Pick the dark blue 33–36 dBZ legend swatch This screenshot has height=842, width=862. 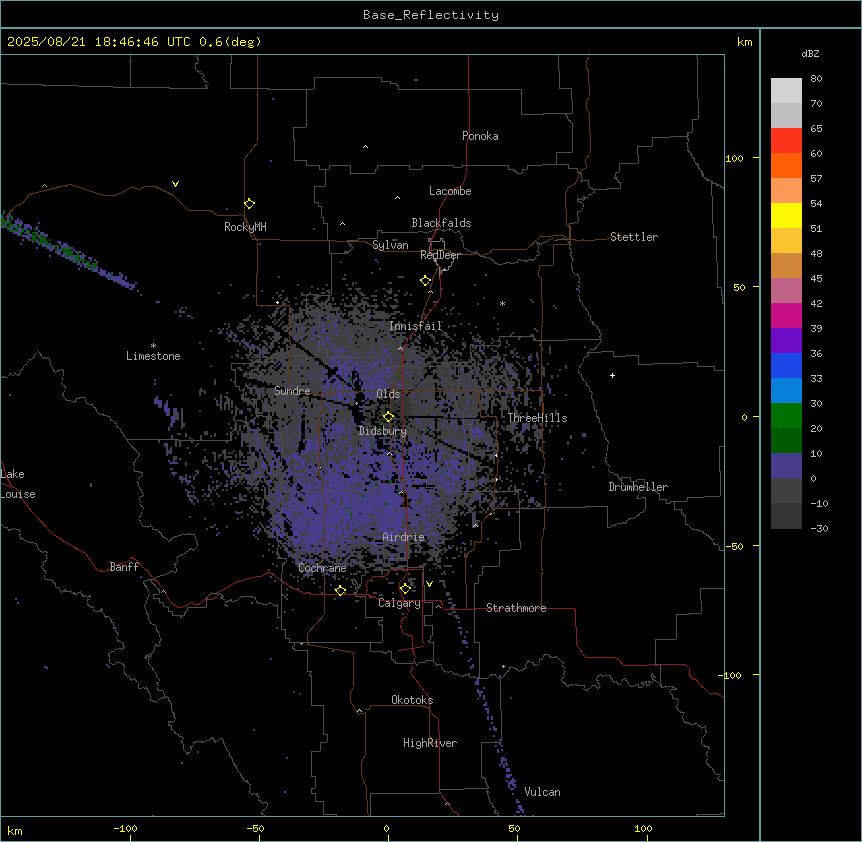point(786,365)
